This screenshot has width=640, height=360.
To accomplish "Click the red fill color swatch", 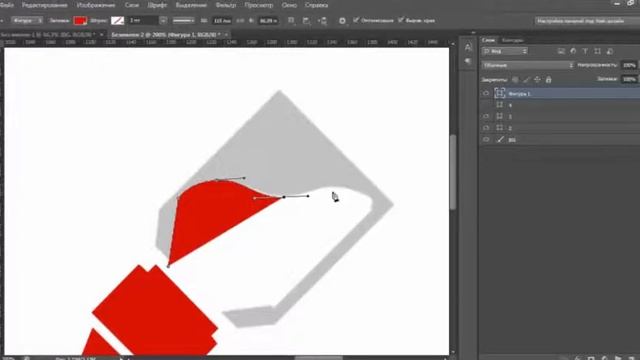I will [x=80, y=20].
